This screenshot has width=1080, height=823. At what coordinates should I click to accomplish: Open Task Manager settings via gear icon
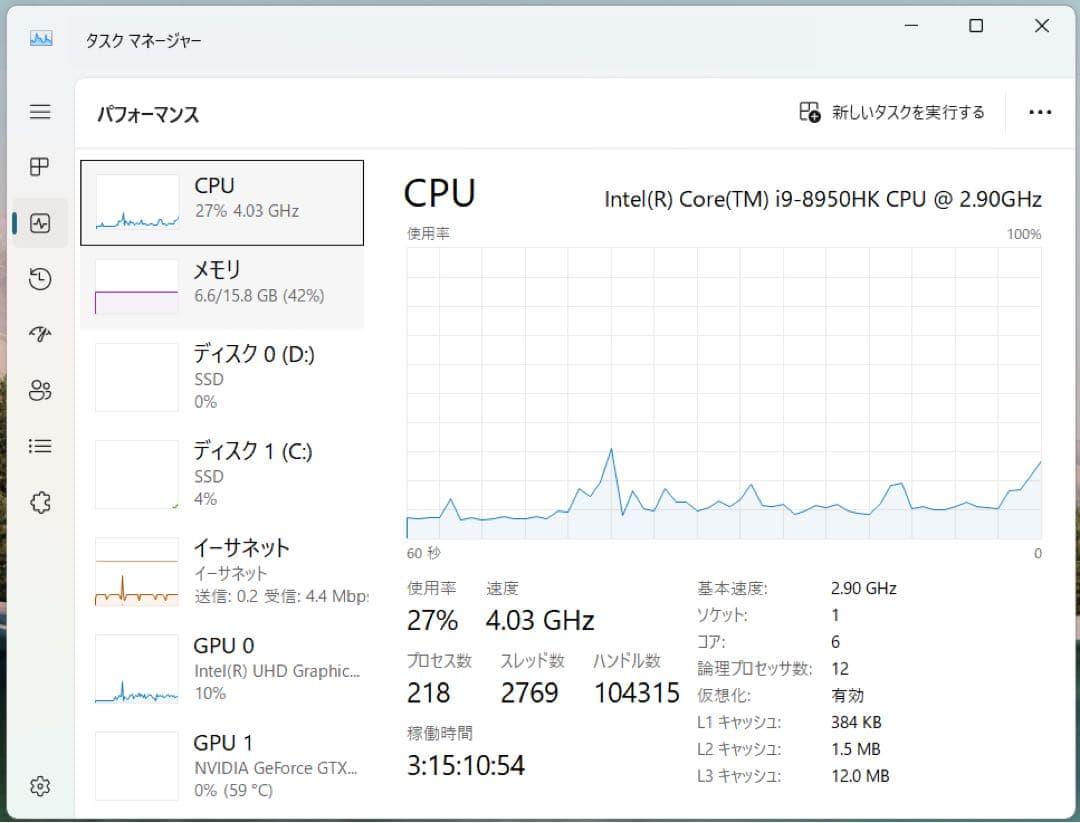[40, 786]
